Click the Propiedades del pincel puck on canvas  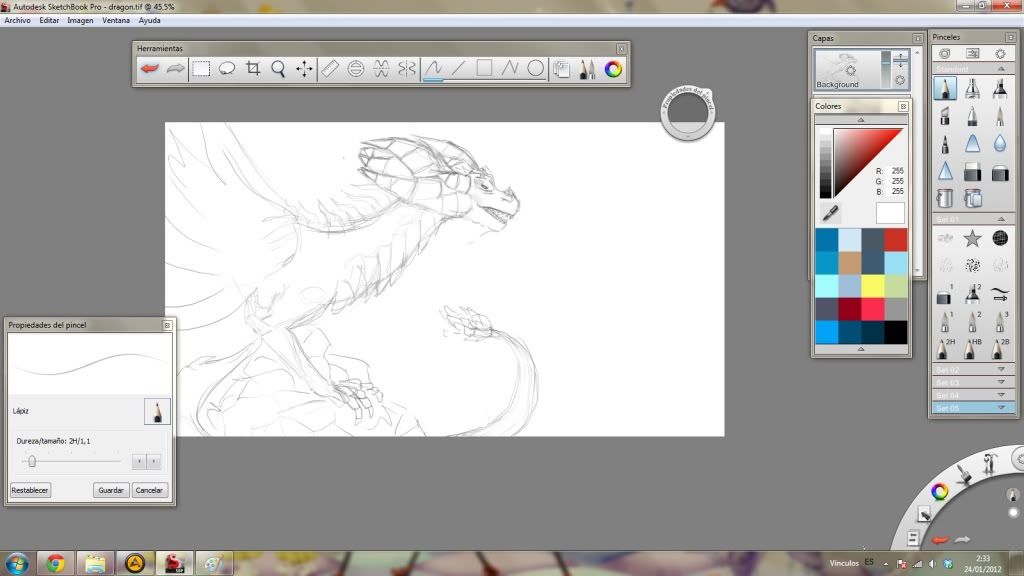pos(688,112)
